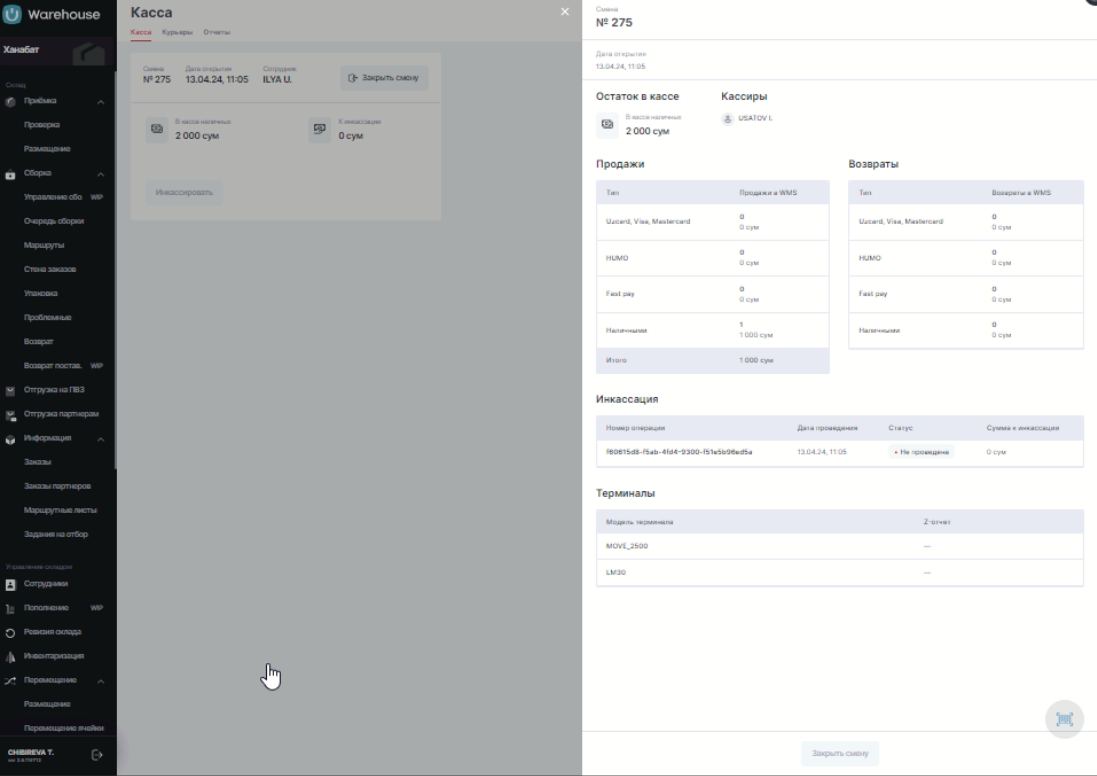Collapse the Информация menu chevron
The width and height of the screenshot is (1097, 776).
click(101, 439)
